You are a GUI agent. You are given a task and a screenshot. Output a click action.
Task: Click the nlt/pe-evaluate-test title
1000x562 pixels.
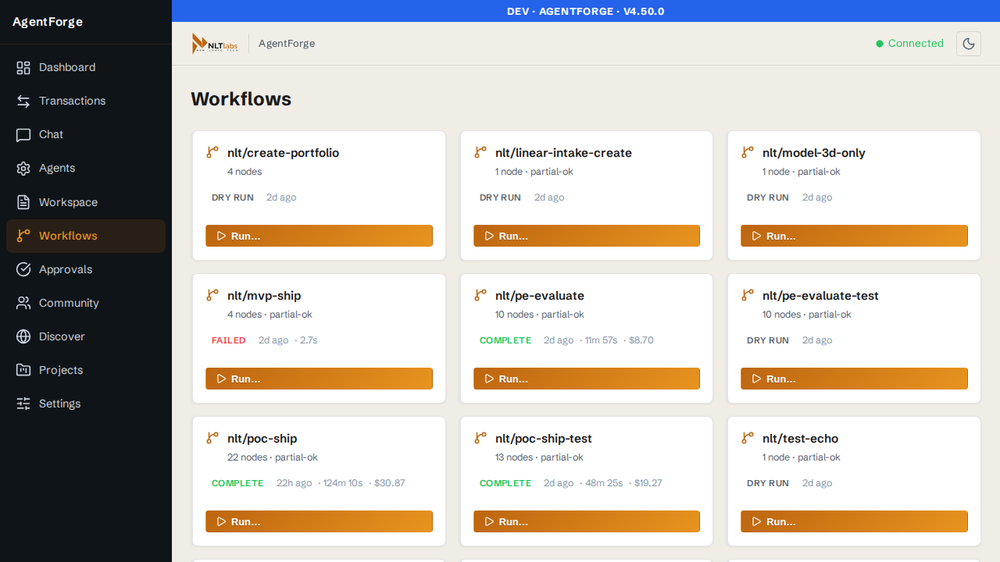(820, 296)
